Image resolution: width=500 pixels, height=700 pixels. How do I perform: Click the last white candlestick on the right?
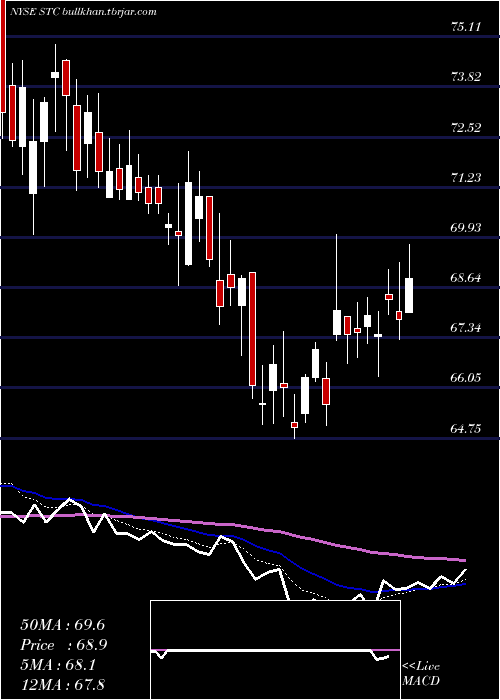(x=409, y=295)
